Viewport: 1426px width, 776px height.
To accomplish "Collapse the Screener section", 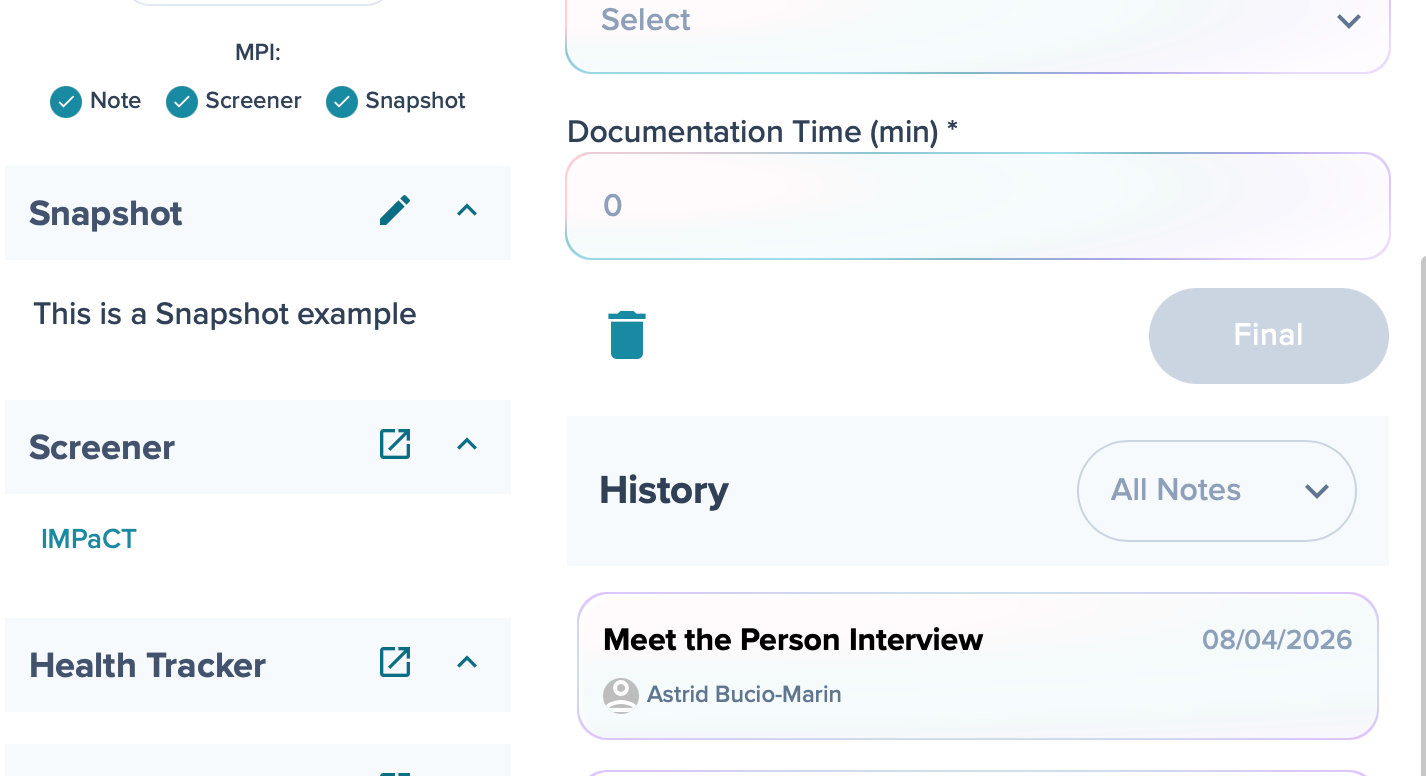I will point(467,444).
